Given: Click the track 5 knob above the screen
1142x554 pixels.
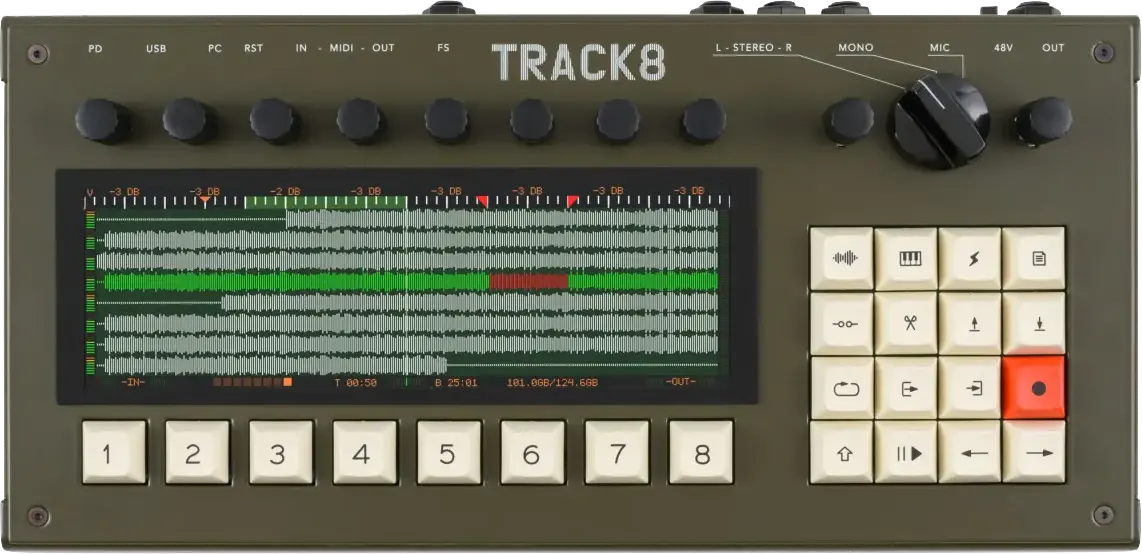Looking at the screenshot, I should click(x=446, y=120).
